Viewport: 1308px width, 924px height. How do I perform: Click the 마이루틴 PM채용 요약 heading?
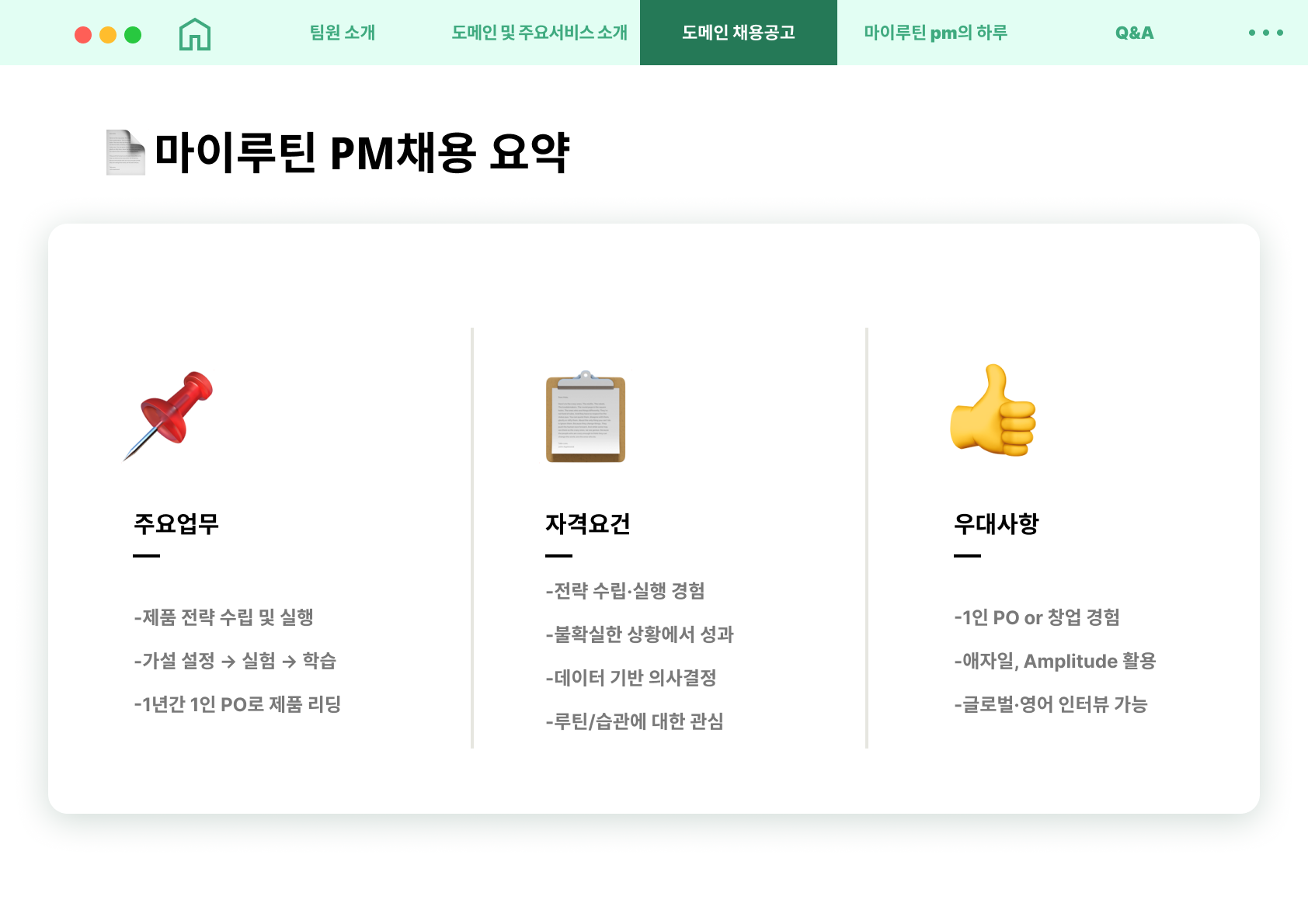362,152
